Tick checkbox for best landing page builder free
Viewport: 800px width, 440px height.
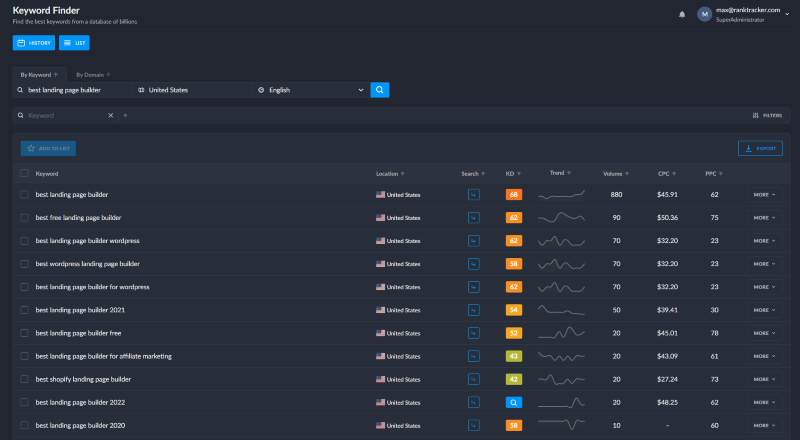pos(24,333)
